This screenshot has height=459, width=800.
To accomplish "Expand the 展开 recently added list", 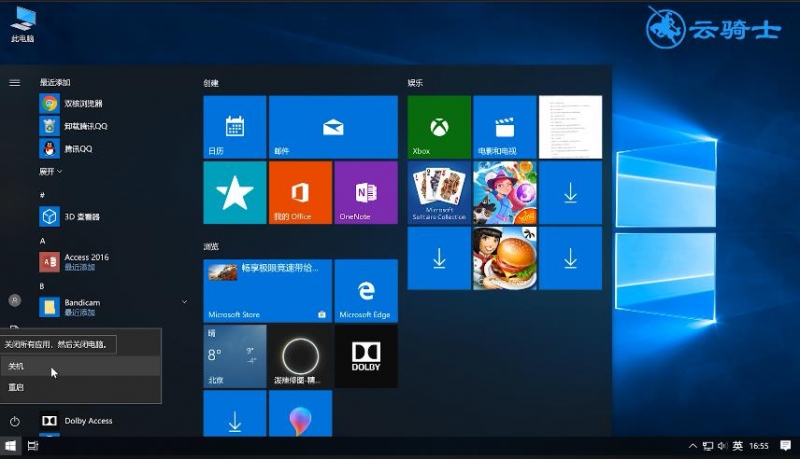I will tap(51, 171).
